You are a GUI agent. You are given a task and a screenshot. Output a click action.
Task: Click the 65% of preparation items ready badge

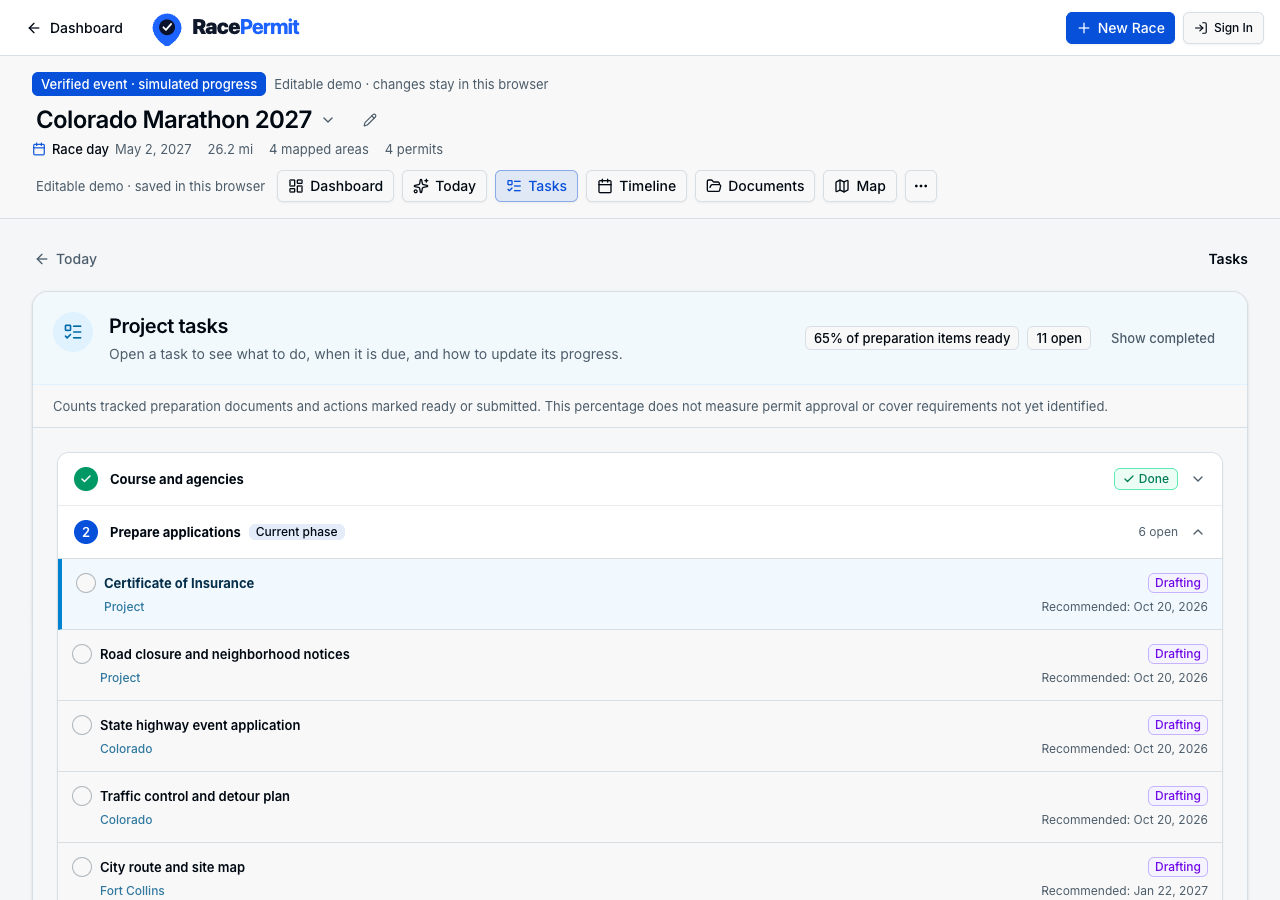(x=912, y=338)
